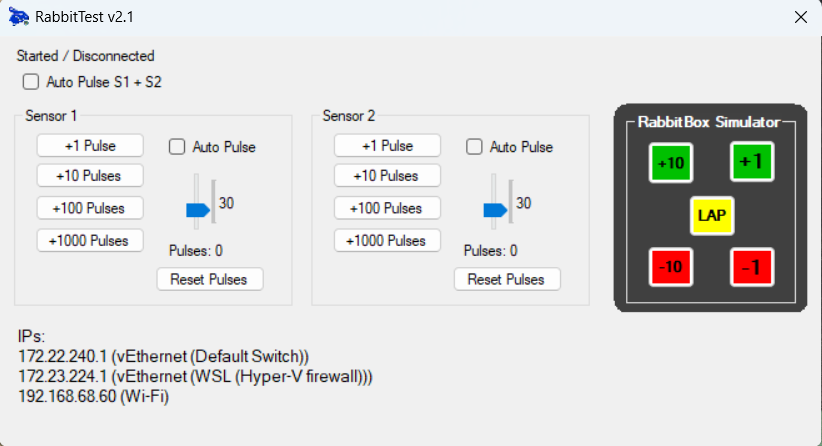Reset Pulses for Sensor 2
The image size is (822, 446).
[506, 279]
